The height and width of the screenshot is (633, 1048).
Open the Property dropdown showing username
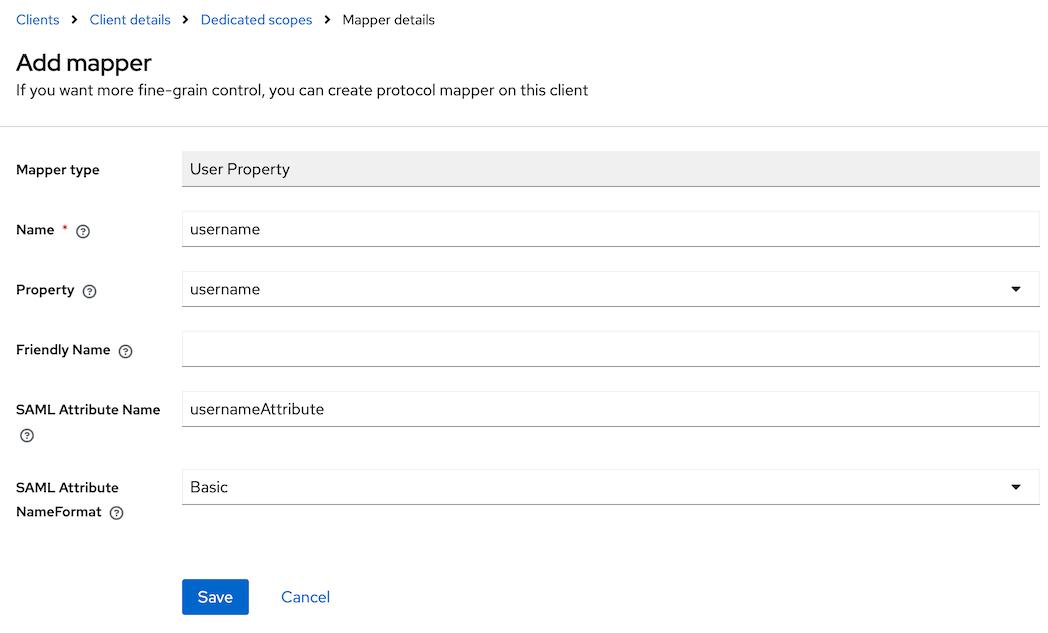[x=610, y=289]
